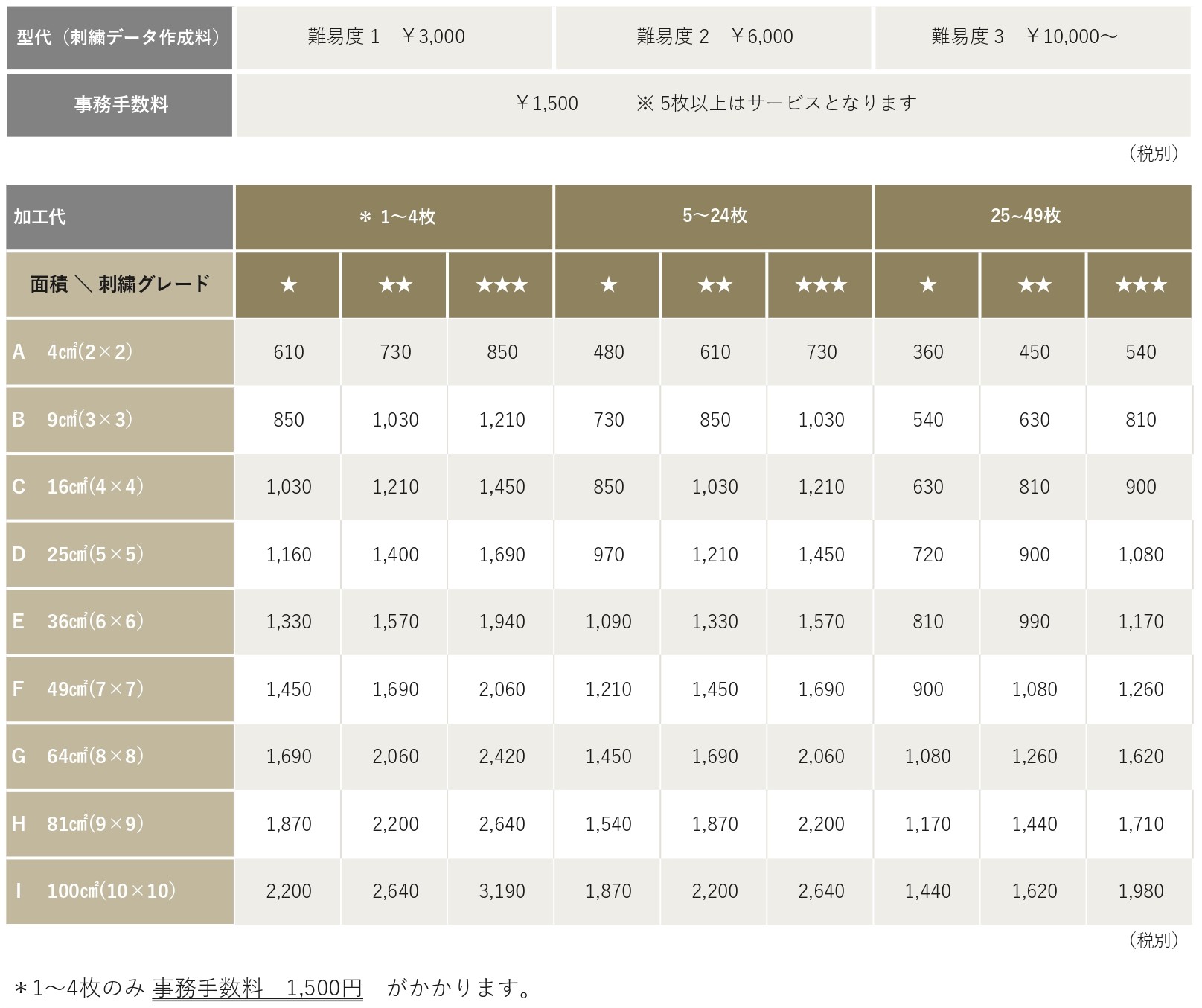Image resolution: width=1202 pixels, height=1008 pixels.
Task: Click the 加工代 header cell
Action: (119, 217)
